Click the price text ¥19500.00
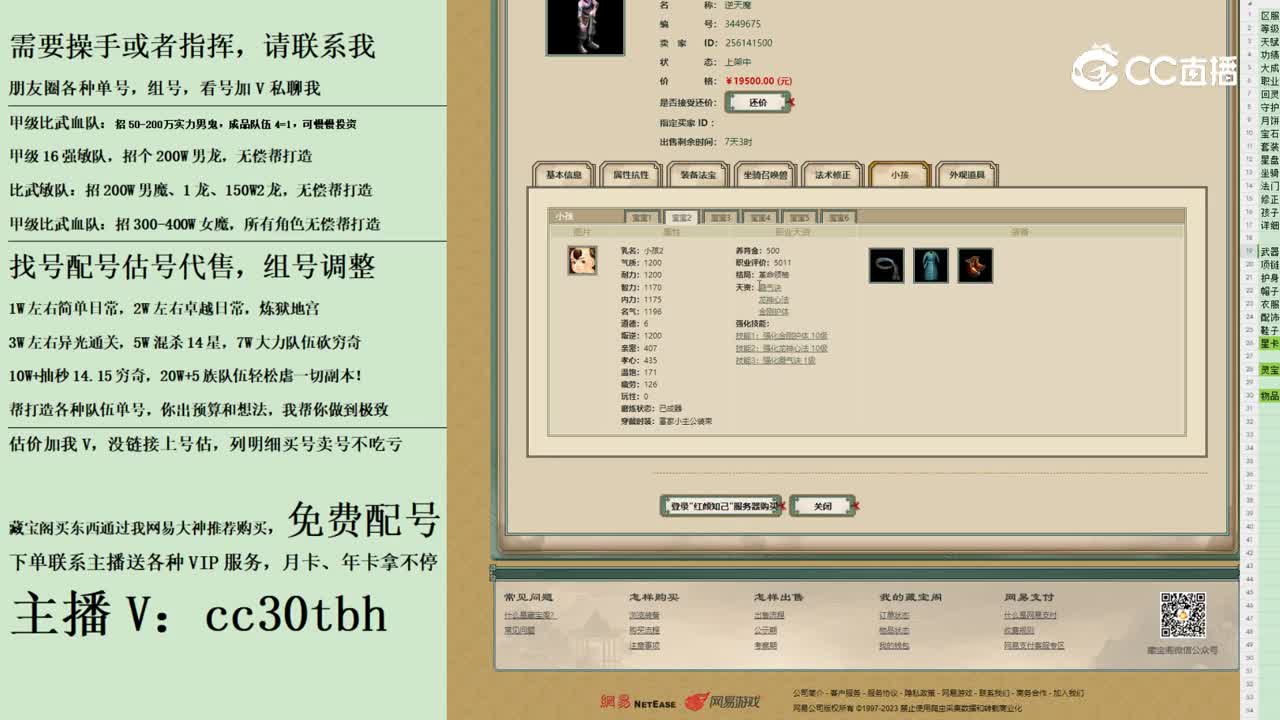Viewport: 1280px width, 720px height. click(x=758, y=81)
